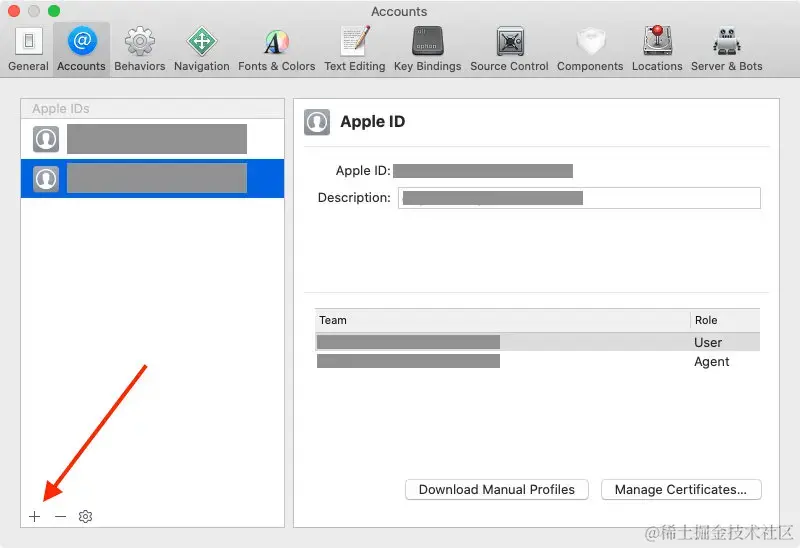Select the Accounts preferences icon
This screenshot has height=548, width=800.
click(x=81, y=49)
